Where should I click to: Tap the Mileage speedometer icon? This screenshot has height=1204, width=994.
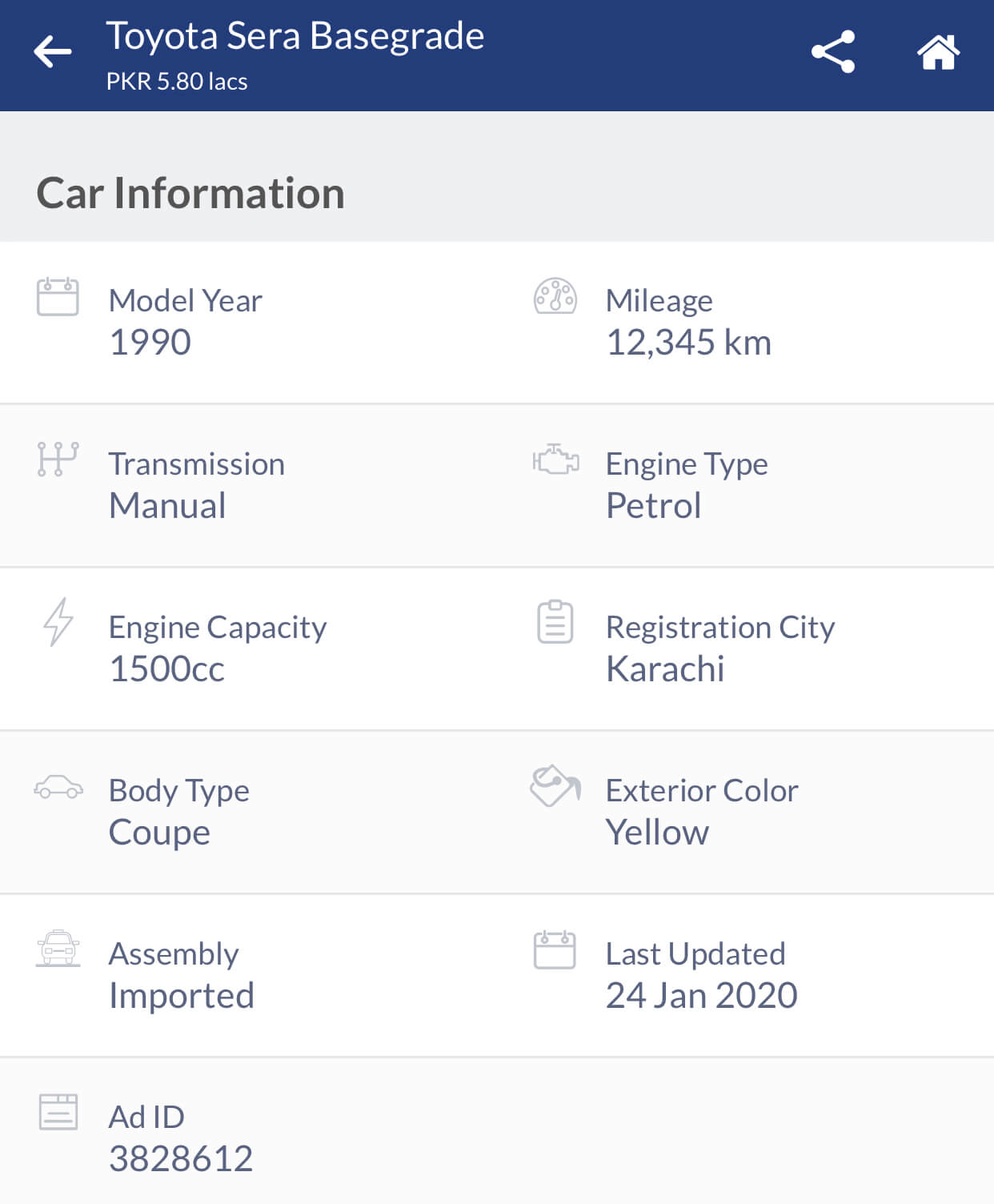click(x=555, y=296)
